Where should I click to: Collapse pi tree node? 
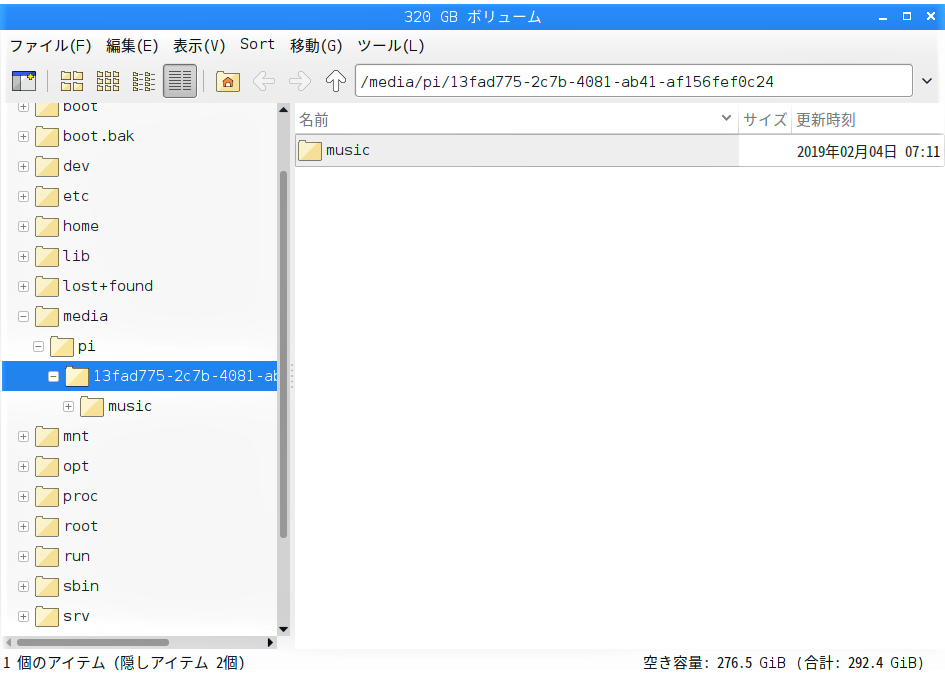[39, 347]
